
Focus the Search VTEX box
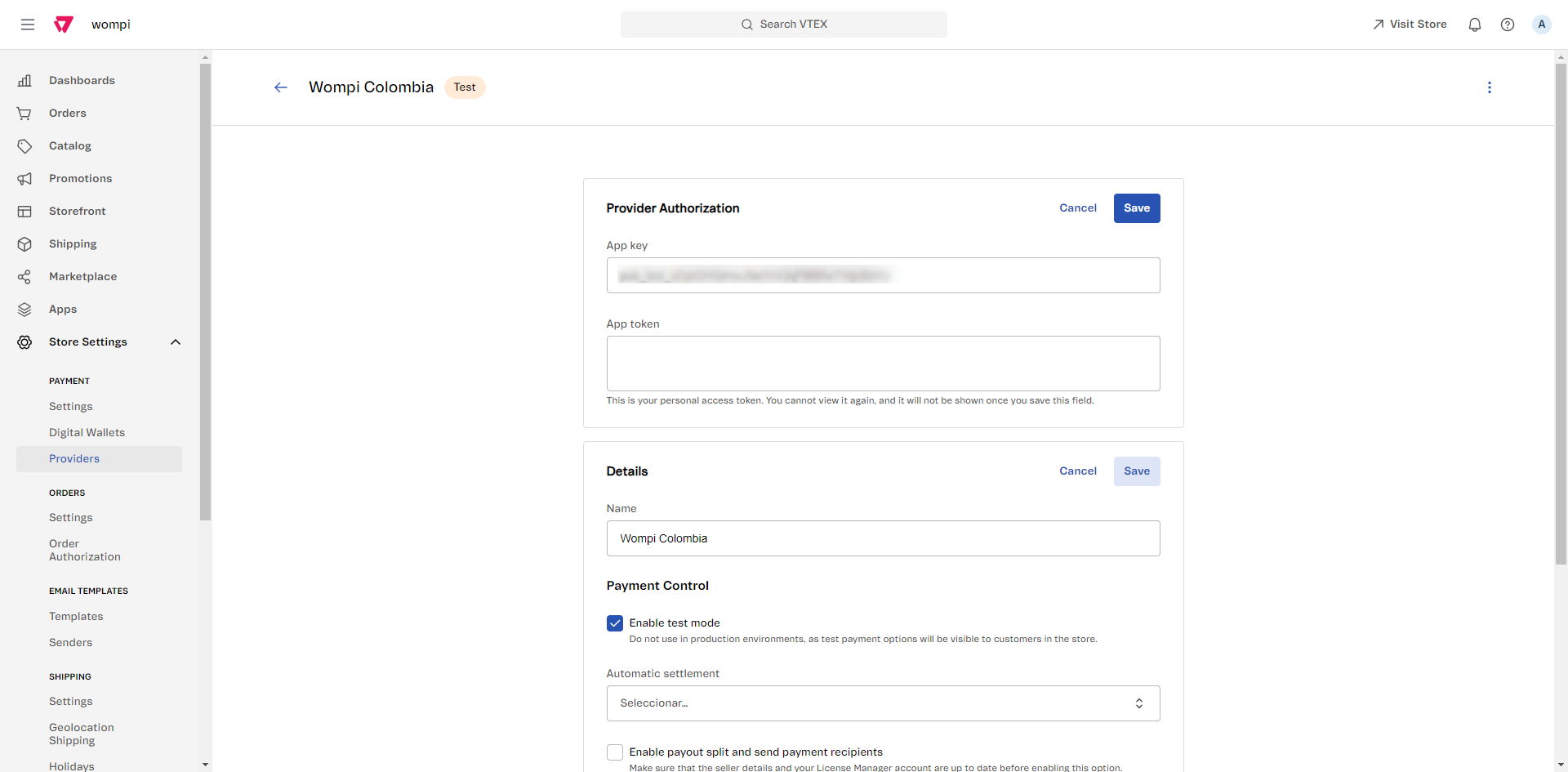click(783, 25)
